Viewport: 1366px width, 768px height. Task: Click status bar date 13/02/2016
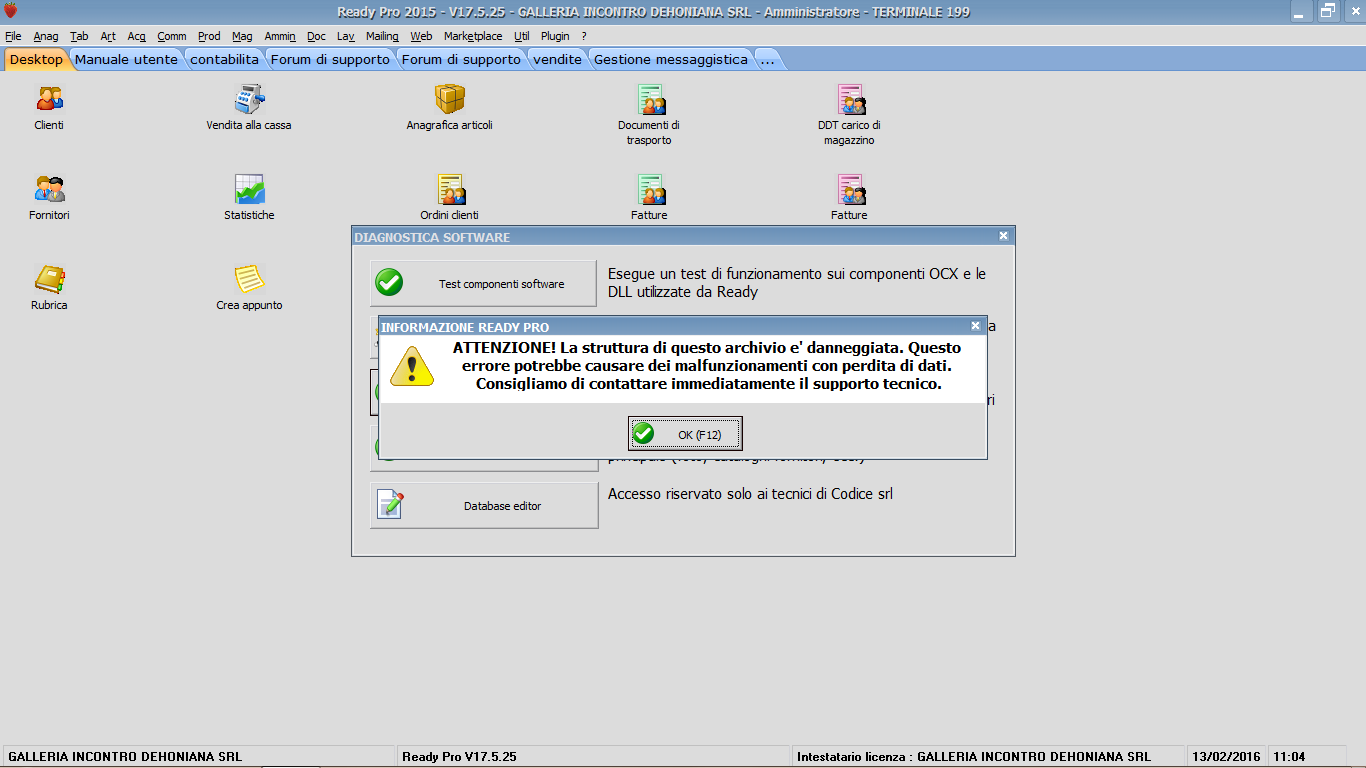pos(1227,757)
